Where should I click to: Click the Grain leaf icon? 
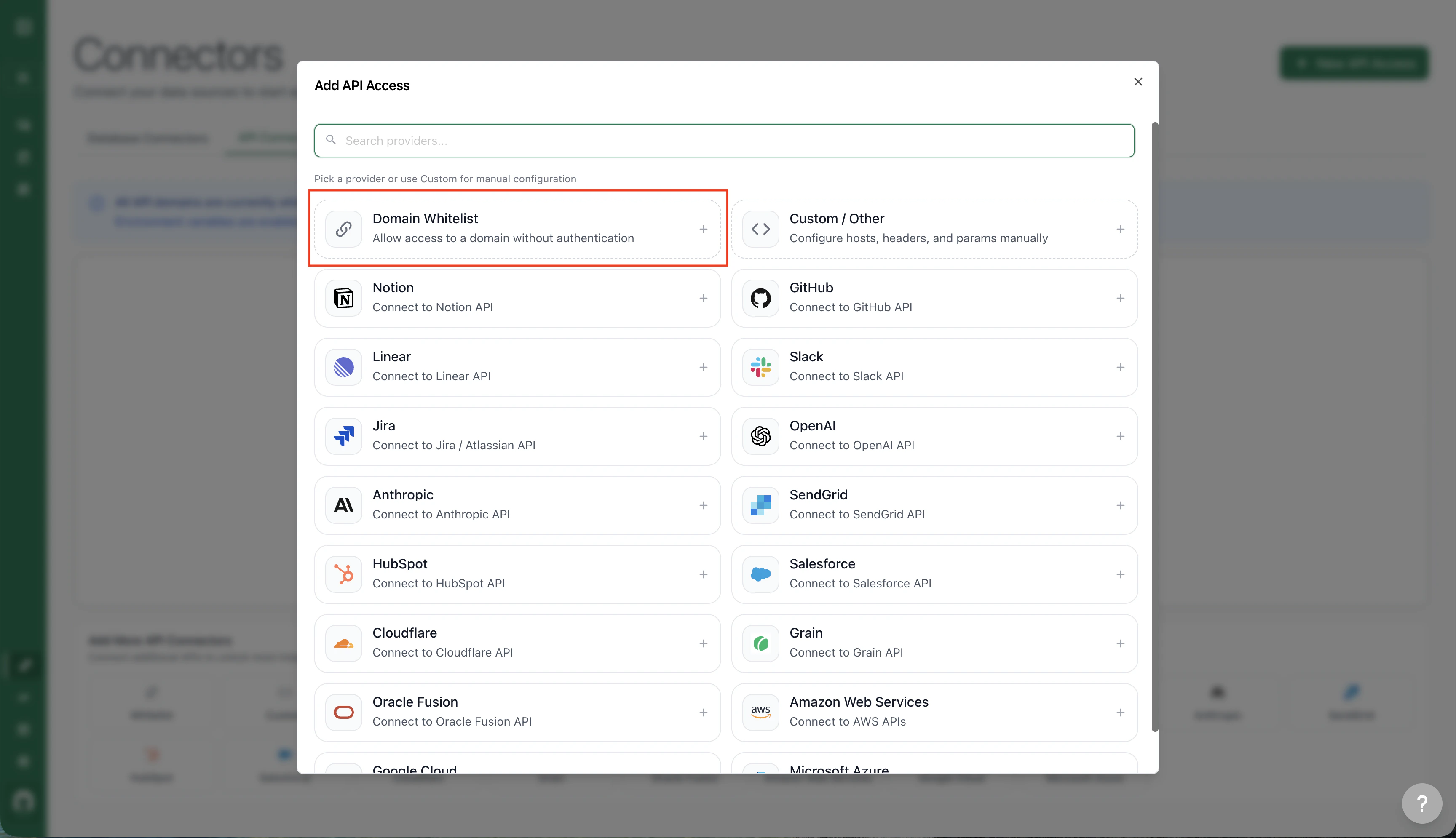tap(760, 643)
